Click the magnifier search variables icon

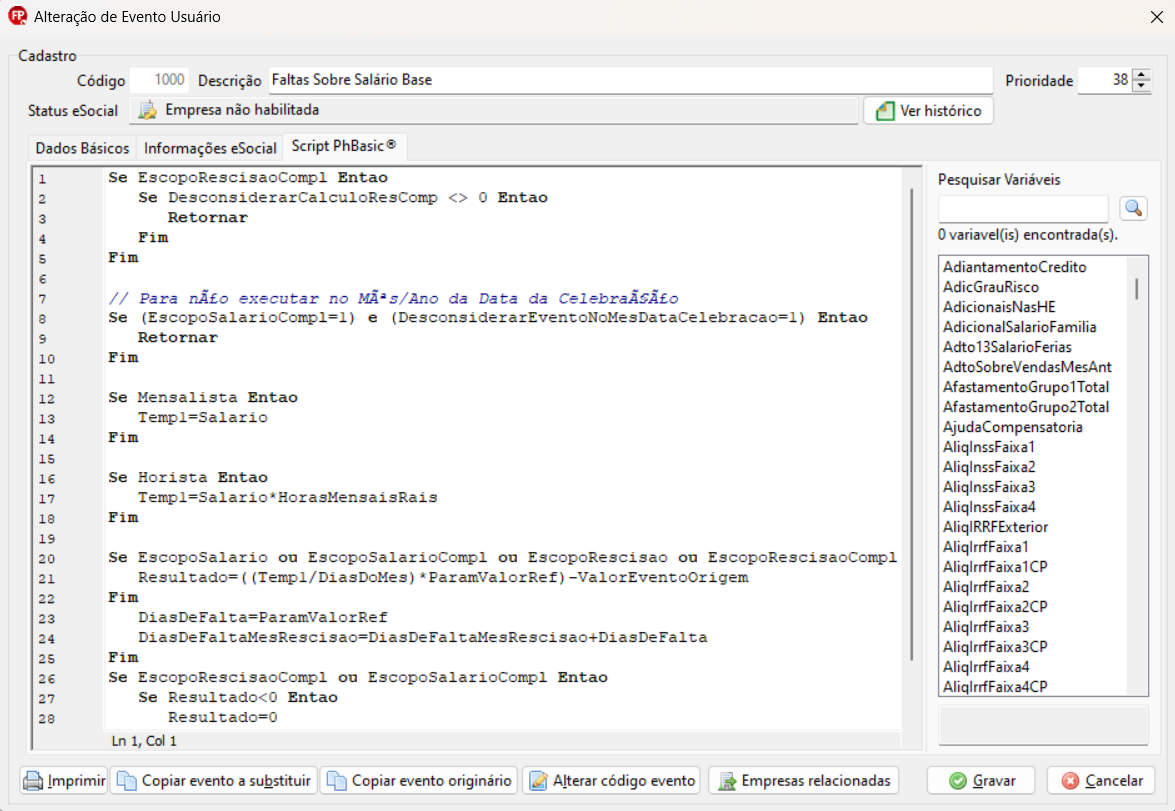pos(1133,208)
